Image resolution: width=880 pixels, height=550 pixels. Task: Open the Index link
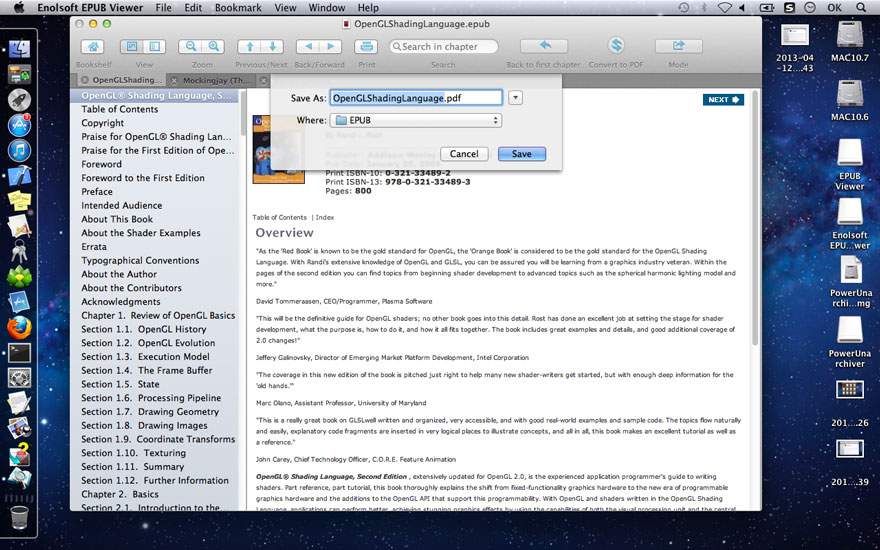(324, 217)
